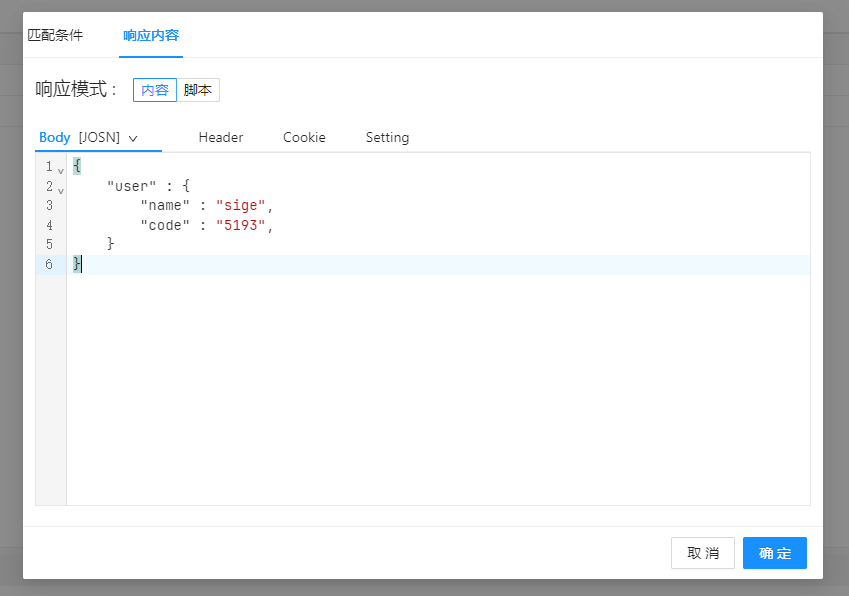Click the "user" key in the editor
This screenshot has width=849, height=596.
coord(132,187)
